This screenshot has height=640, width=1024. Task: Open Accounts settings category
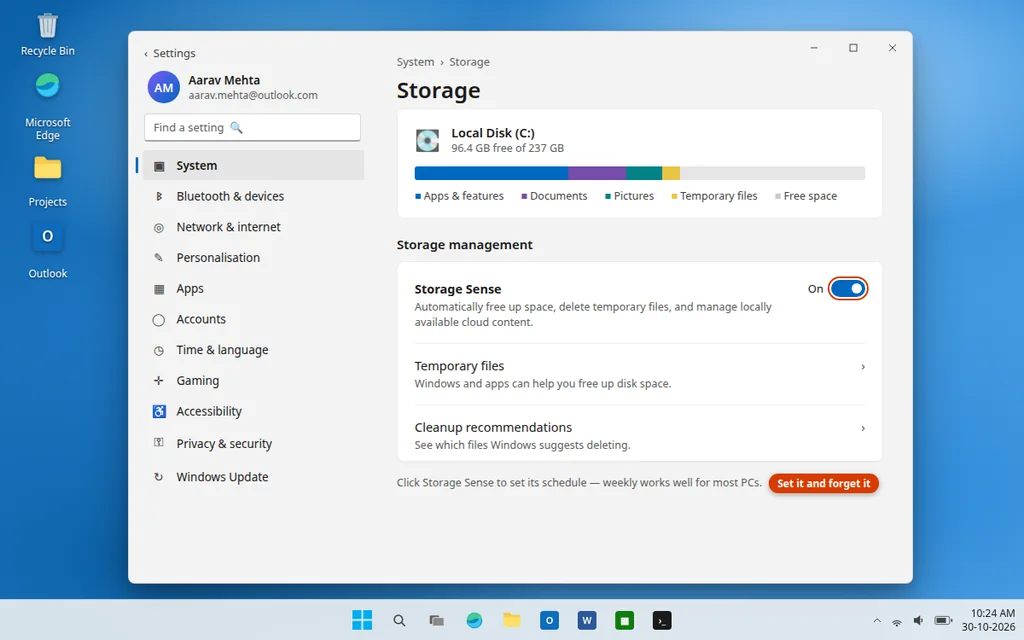coord(253,319)
